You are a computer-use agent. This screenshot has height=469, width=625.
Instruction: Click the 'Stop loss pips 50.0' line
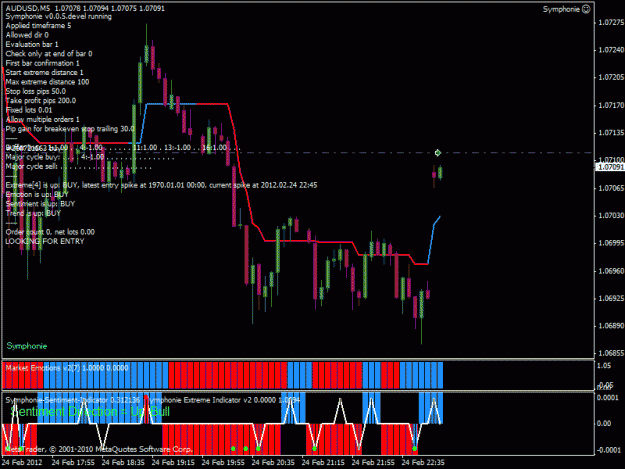click(36, 91)
